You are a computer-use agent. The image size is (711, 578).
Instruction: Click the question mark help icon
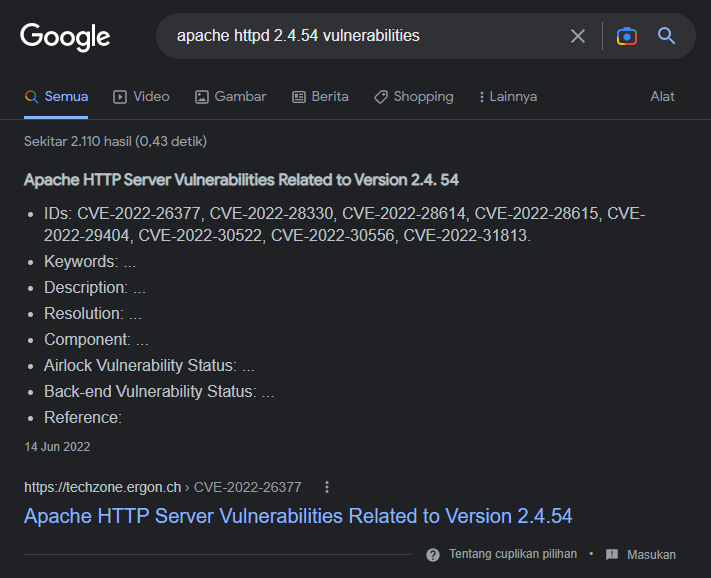pyautogui.click(x=433, y=554)
